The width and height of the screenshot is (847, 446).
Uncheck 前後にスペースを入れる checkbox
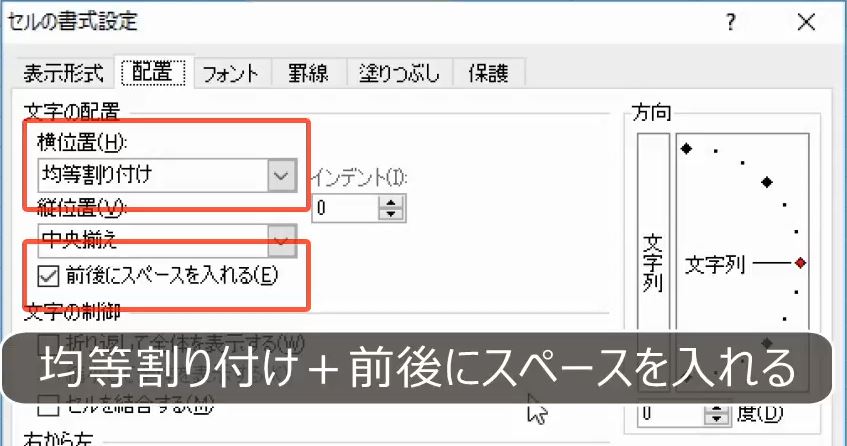pos(48,276)
